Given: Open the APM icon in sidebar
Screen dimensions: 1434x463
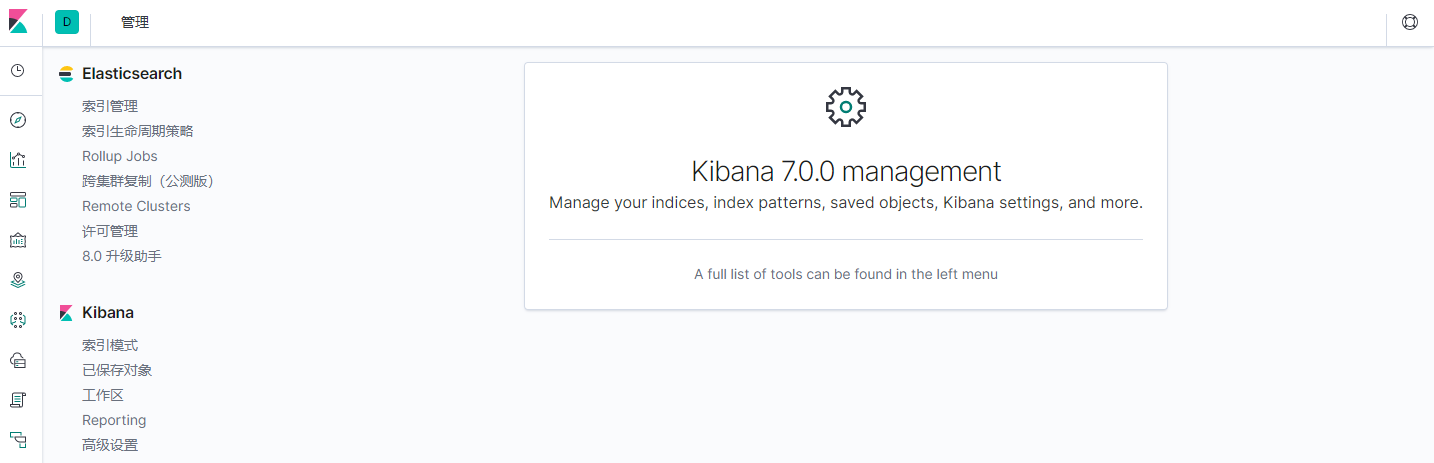Looking at the screenshot, I should tap(18, 439).
